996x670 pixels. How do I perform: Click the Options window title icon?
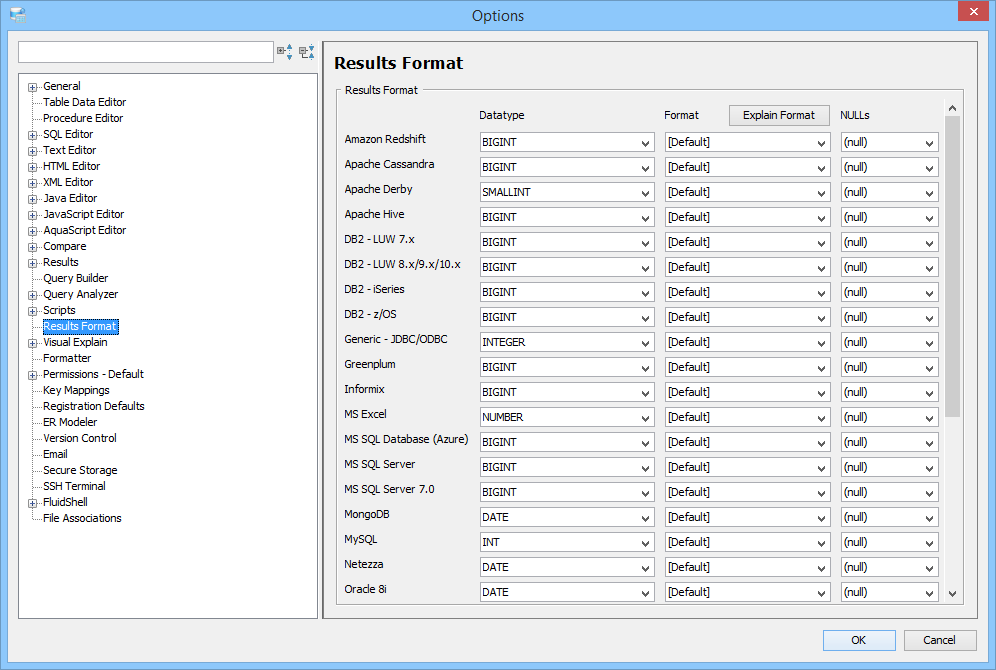[18, 15]
